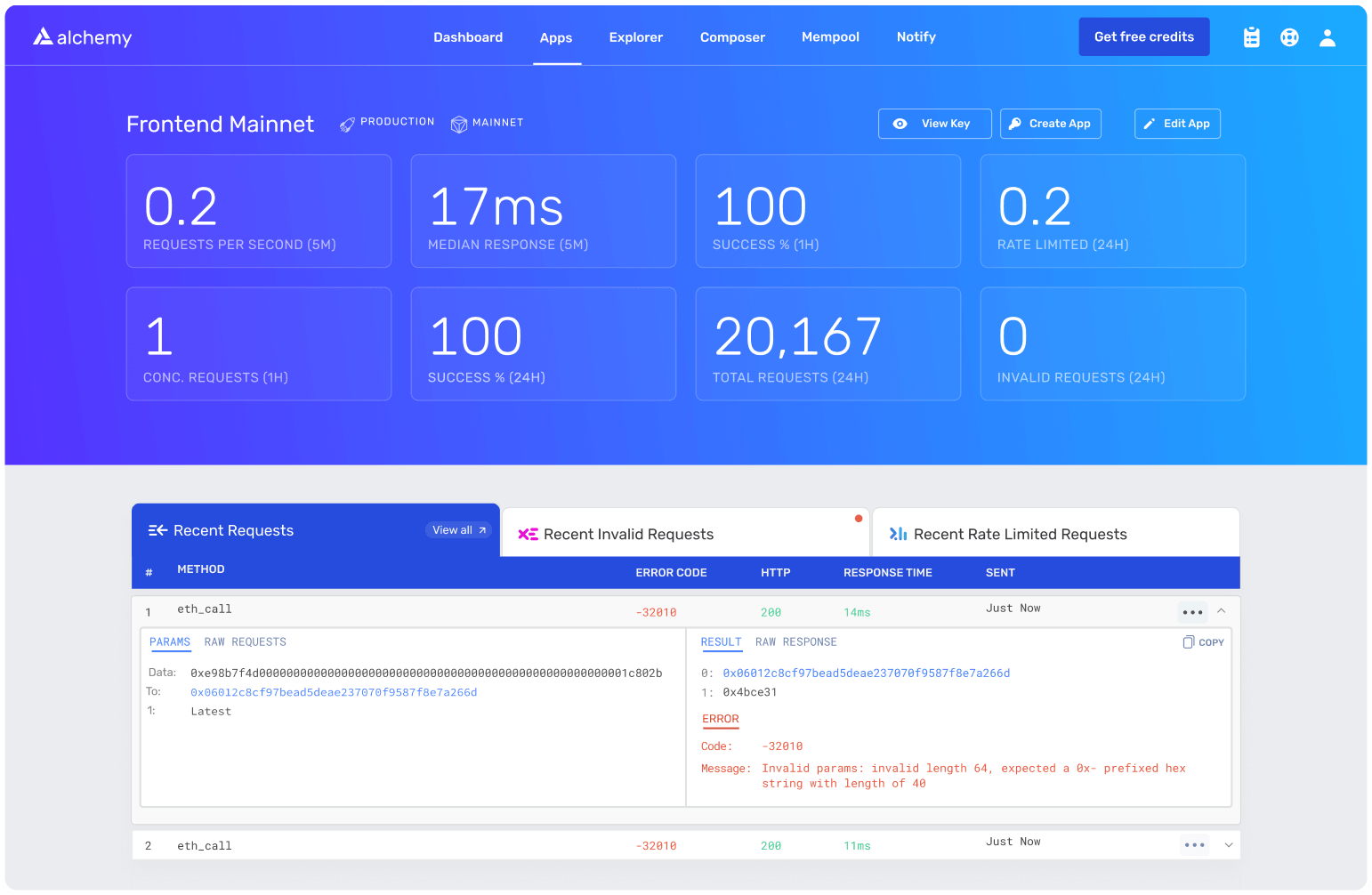Click the METHOD column header
This screenshot has height=895, width=1372.
[200, 569]
